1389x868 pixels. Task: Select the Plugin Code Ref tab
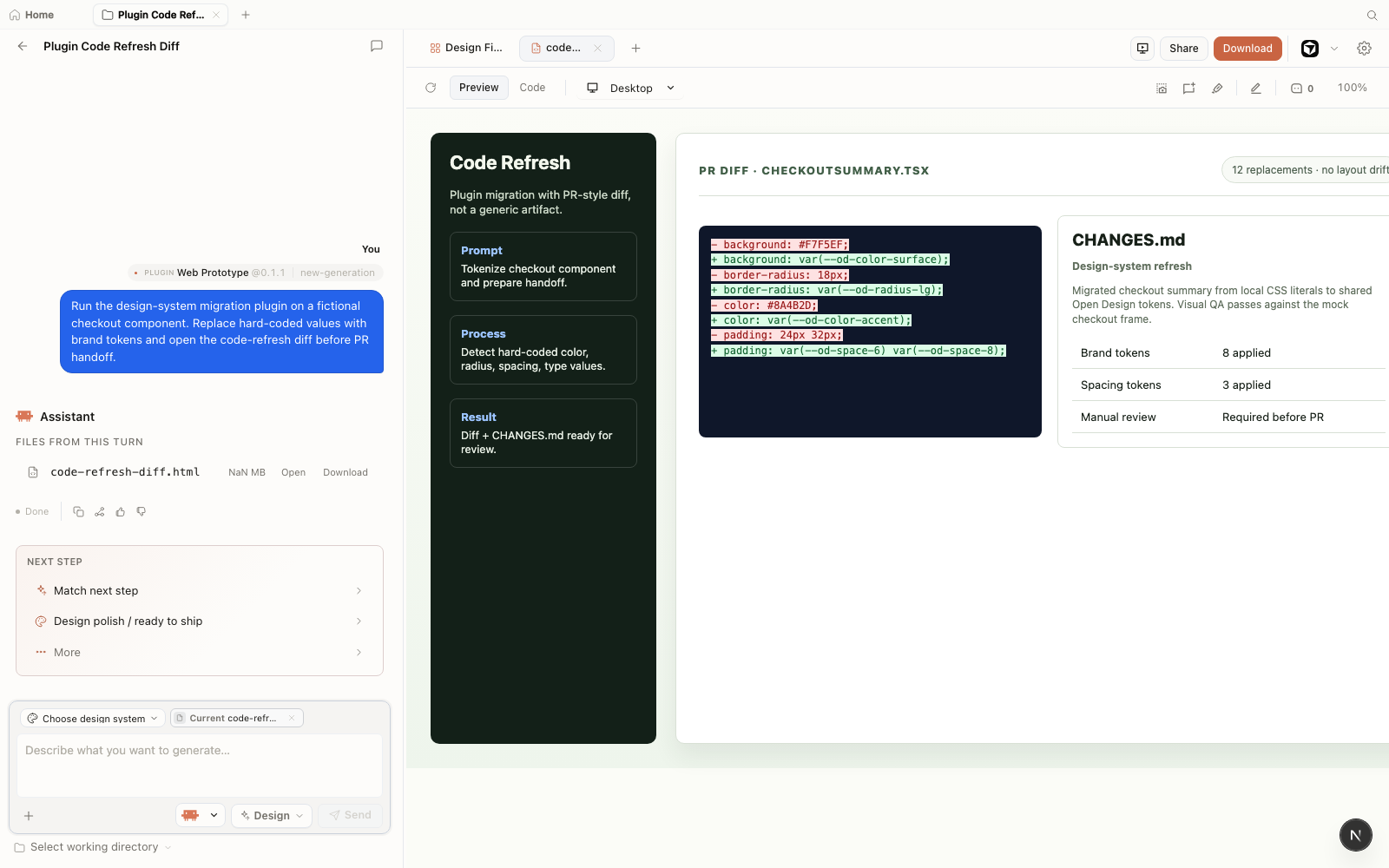pyautogui.click(x=161, y=15)
